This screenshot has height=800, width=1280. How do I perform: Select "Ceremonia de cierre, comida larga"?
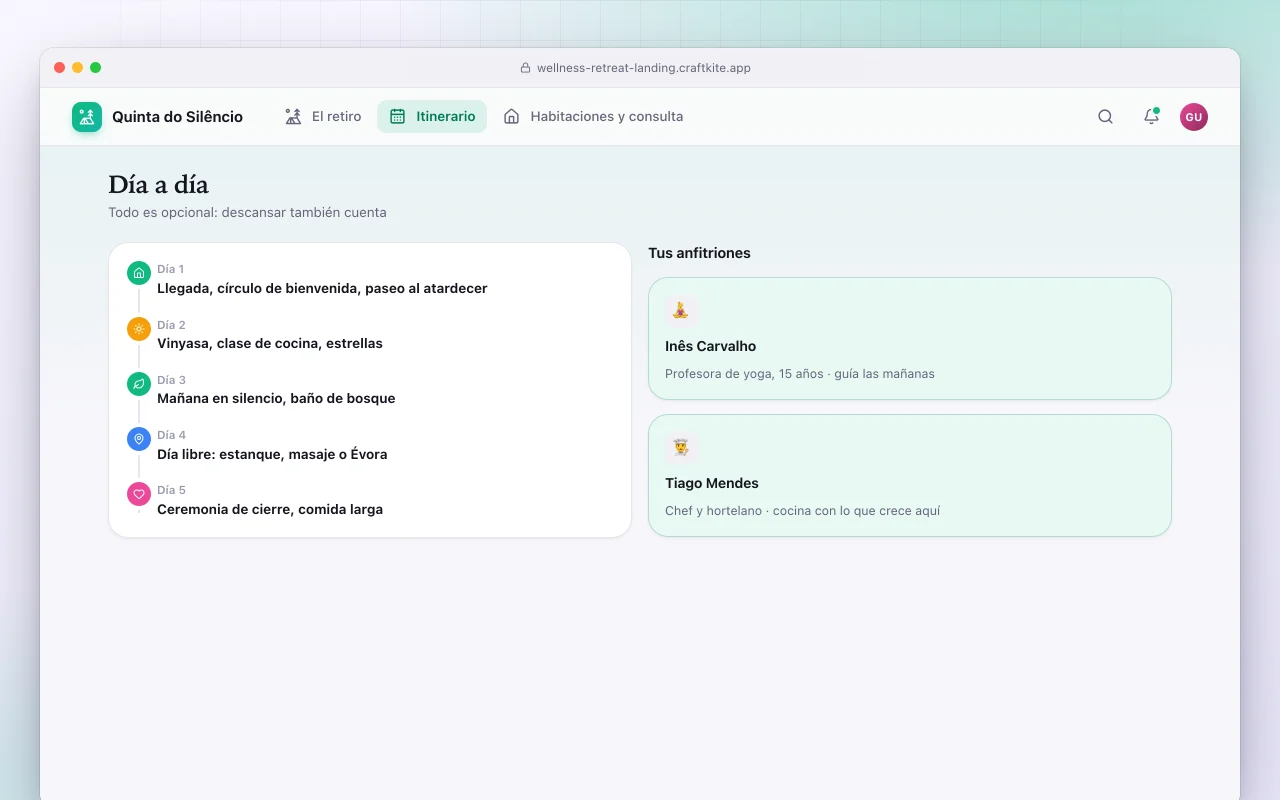tap(270, 509)
